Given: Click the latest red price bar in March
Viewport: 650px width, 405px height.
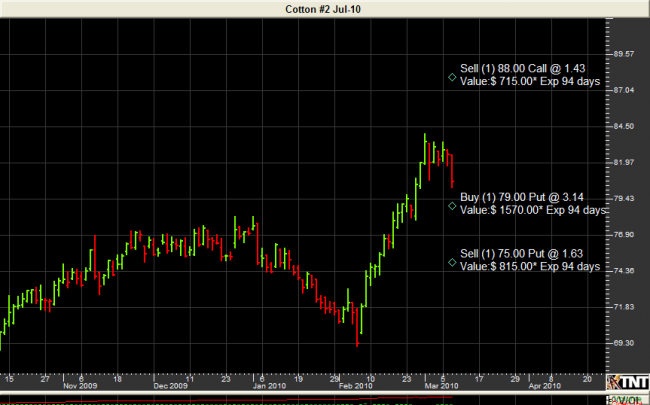Looking at the screenshot, I should (452, 171).
